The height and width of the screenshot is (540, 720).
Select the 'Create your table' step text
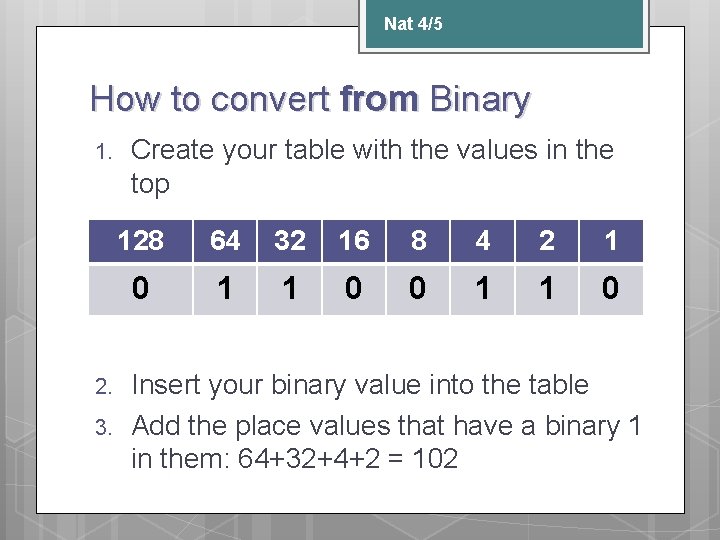[371, 166]
